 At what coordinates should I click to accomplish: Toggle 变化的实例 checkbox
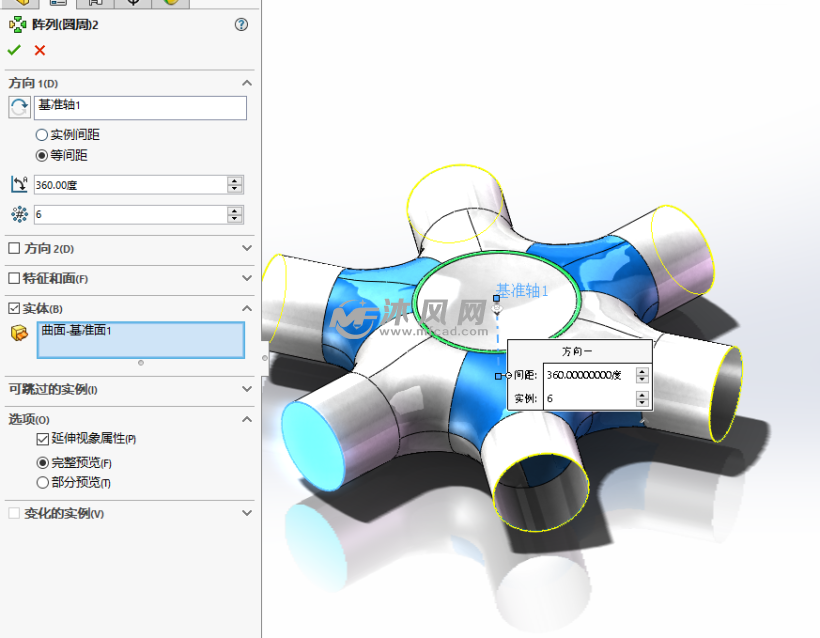(x=14, y=514)
